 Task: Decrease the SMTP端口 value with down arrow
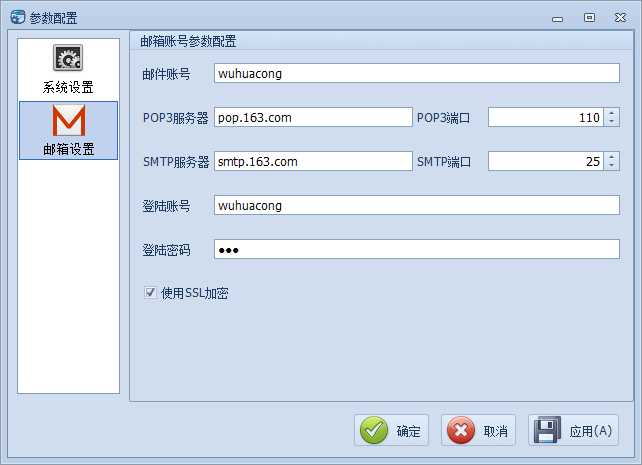click(x=612, y=166)
